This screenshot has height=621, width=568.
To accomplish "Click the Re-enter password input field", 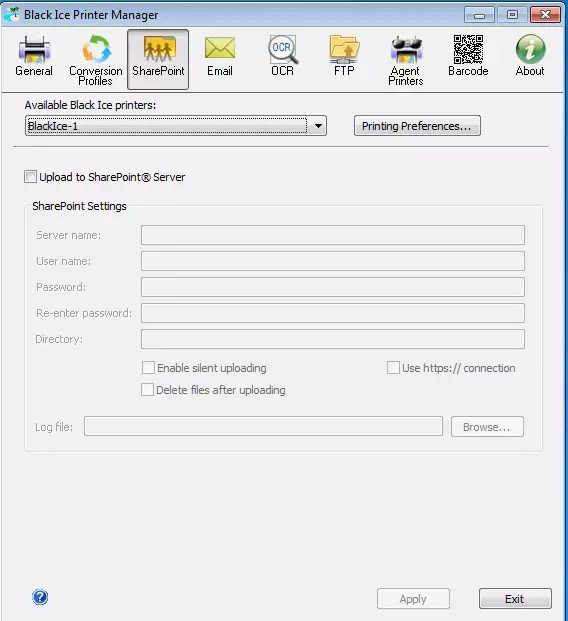I will (333, 313).
